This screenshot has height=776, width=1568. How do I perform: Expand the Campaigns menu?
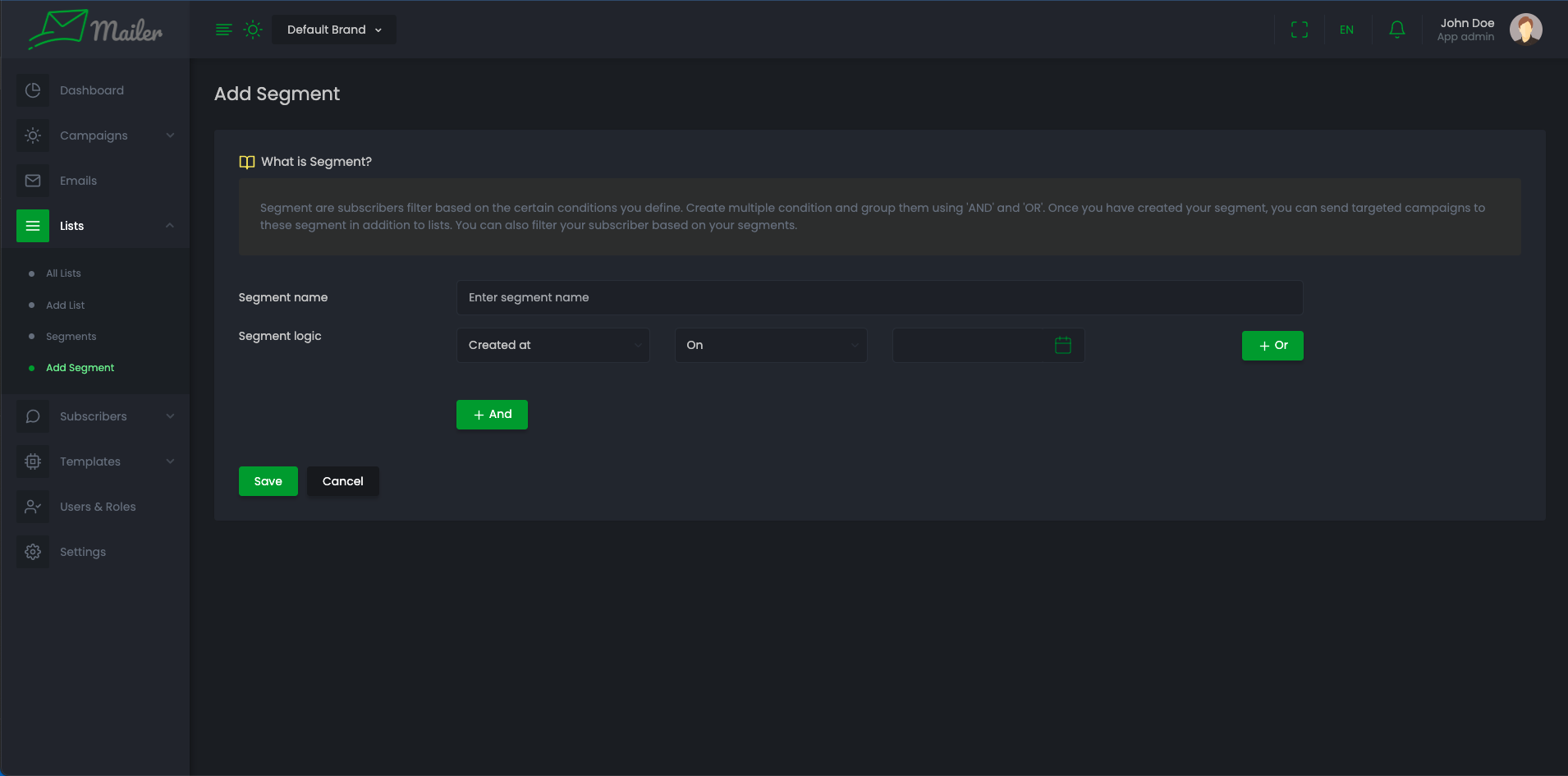[x=94, y=135]
